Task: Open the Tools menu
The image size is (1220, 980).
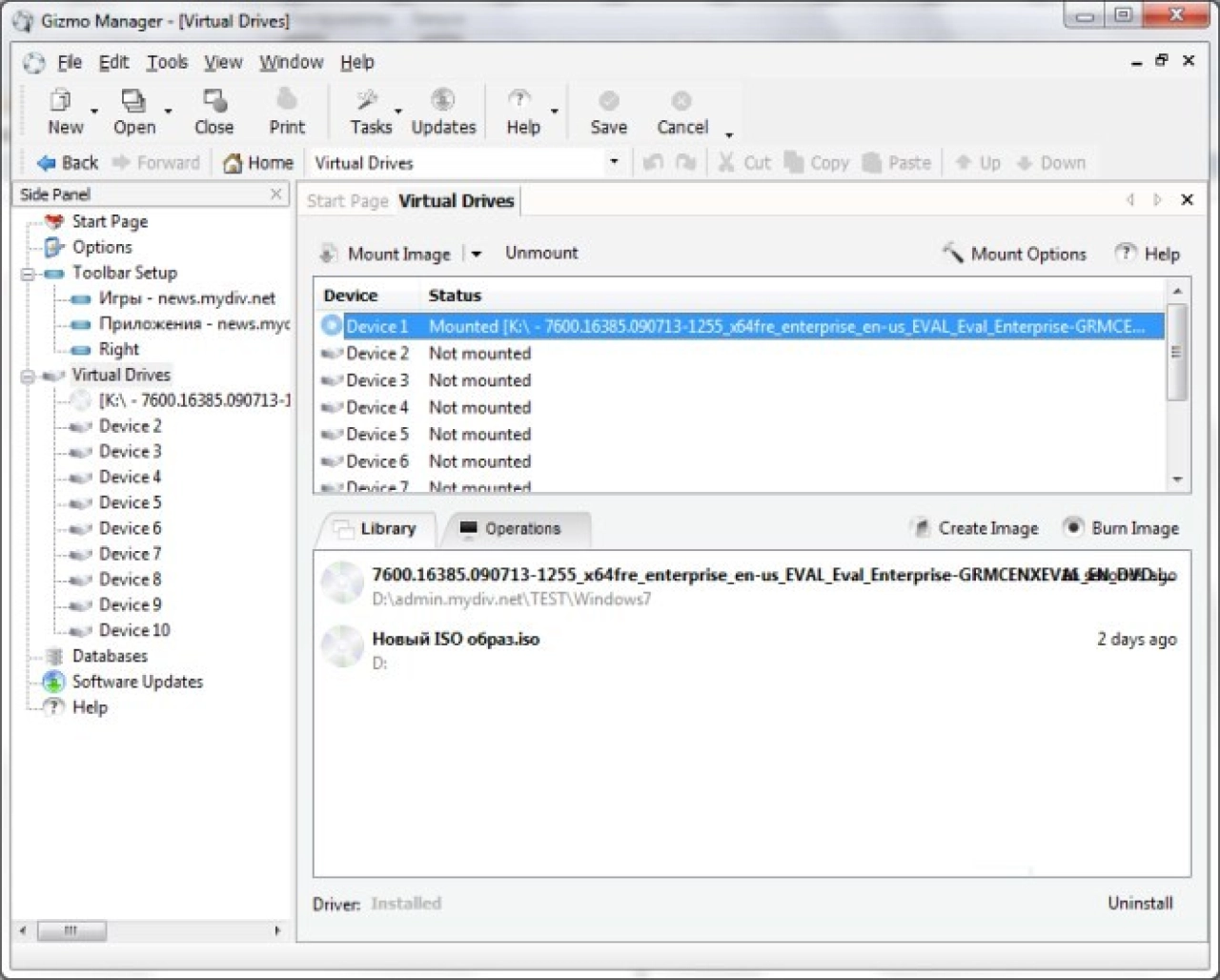Action: tap(167, 62)
